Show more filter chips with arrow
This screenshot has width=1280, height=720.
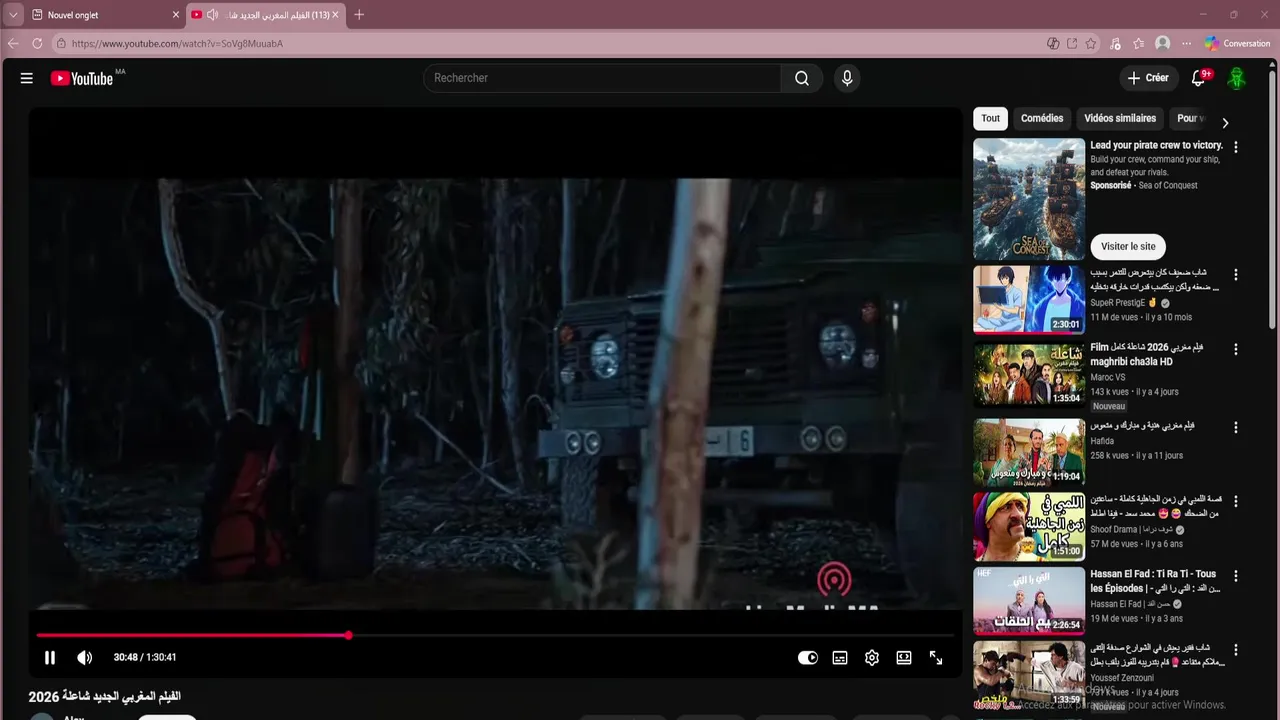tap(1225, 123)
